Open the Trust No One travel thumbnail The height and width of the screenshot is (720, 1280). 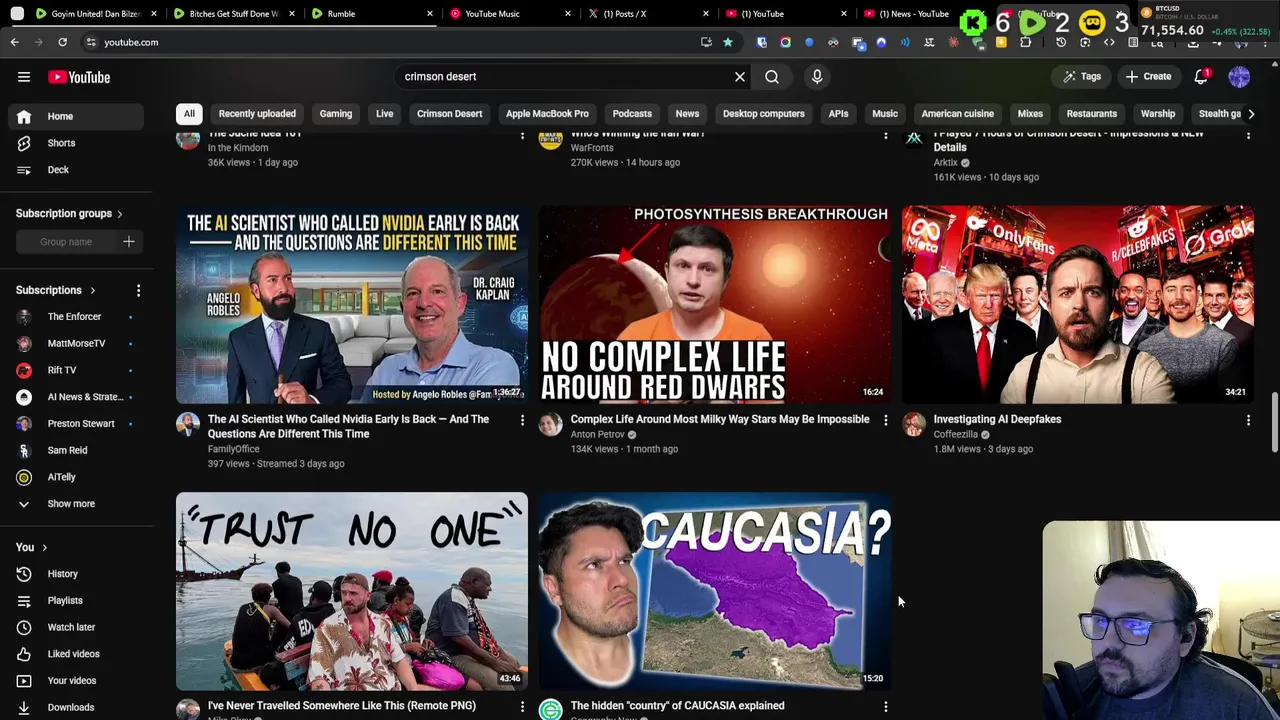pos(352,591)
